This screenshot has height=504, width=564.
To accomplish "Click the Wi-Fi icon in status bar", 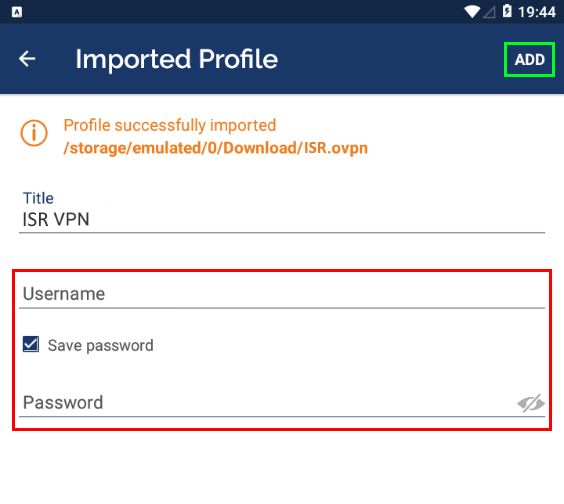I will (x=472, y=12).
